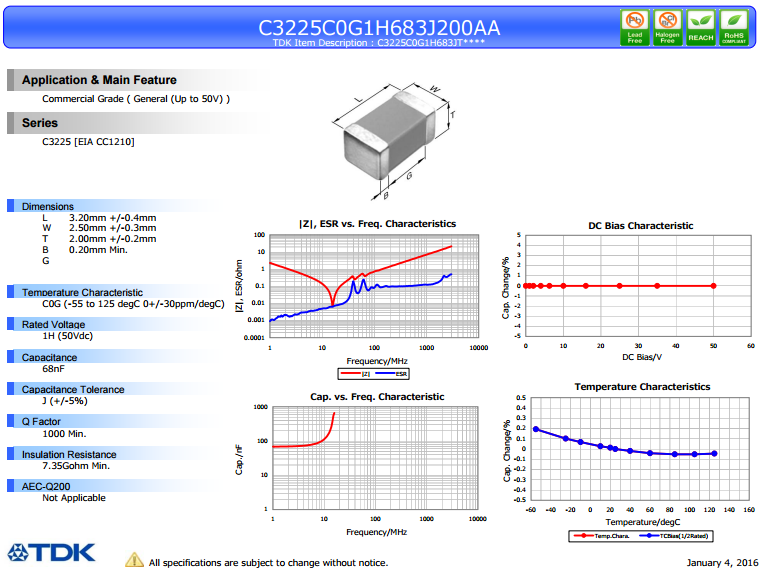Click the Commercial Grade General text
The image size is (763, 570).
136,99
